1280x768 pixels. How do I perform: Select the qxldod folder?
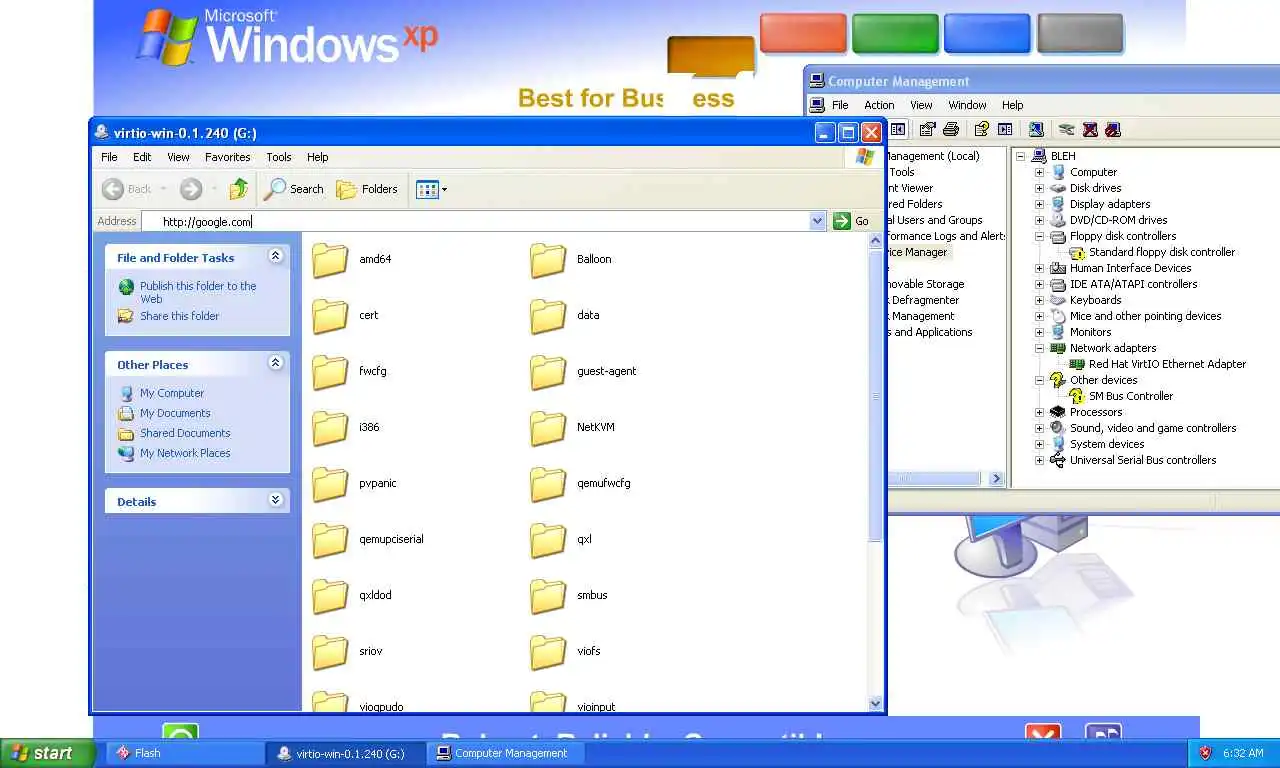pos(330,595)
